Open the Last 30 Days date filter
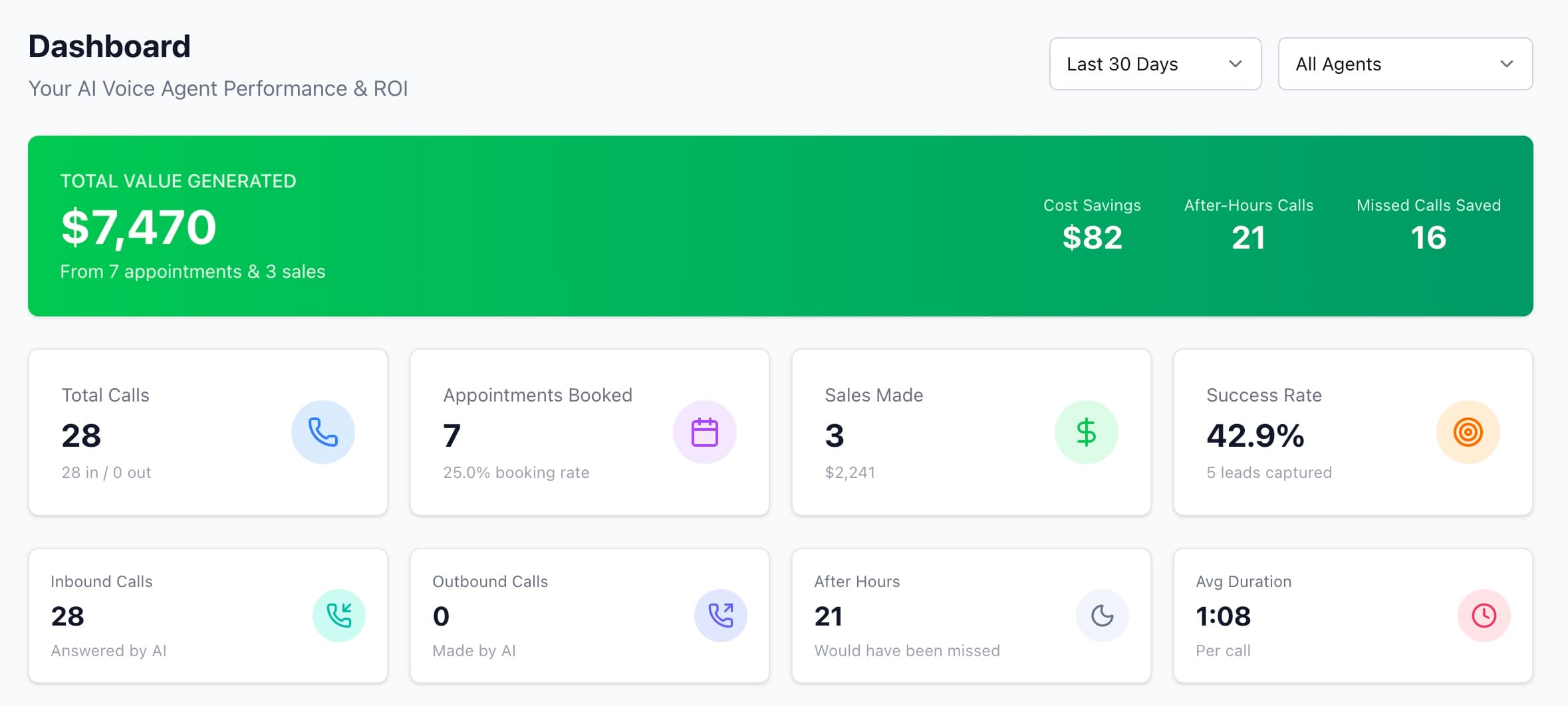The image size is (1568, 706). [1154, 64]
